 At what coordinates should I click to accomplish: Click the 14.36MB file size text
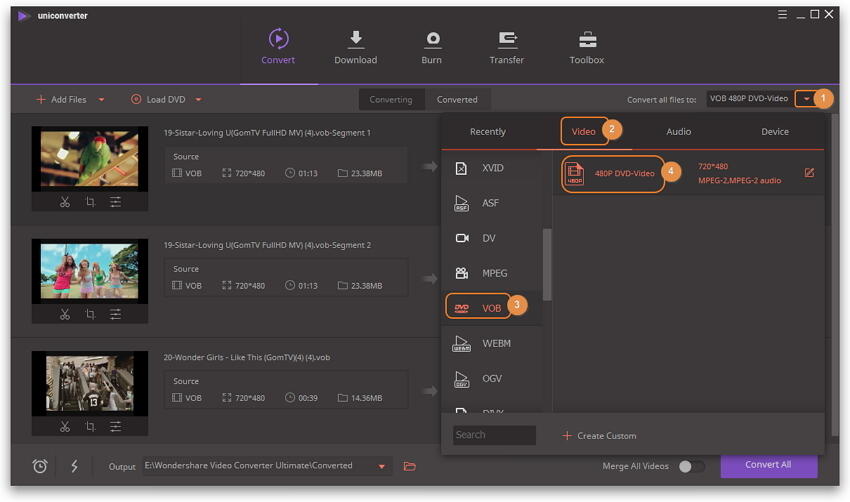(x=366, y=398)
